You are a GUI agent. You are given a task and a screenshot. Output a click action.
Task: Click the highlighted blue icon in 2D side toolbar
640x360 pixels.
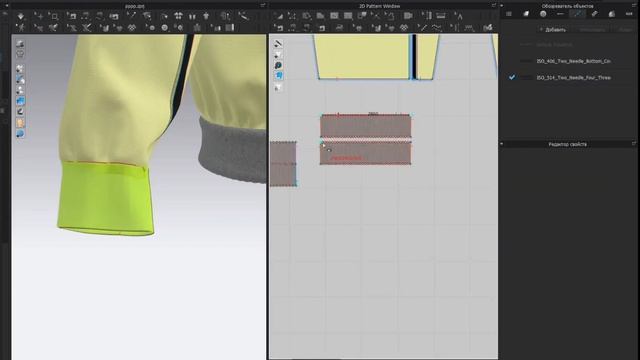[x=279, y=76]
